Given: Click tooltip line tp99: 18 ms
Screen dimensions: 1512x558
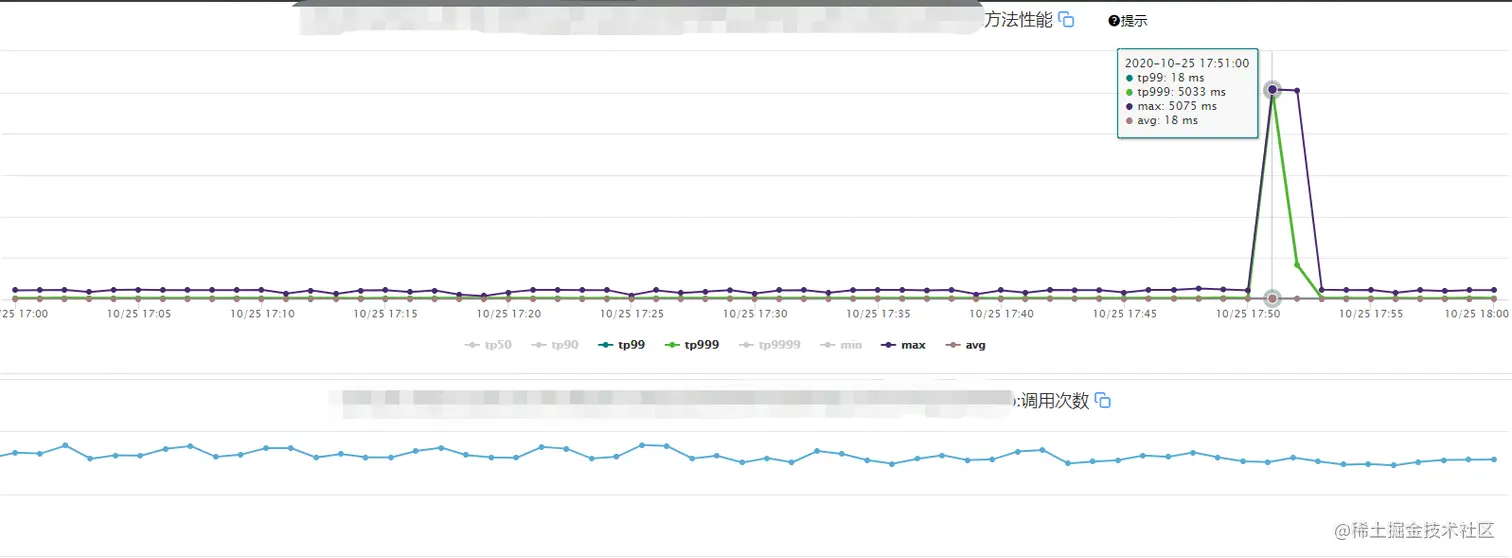Looking at the screenshot, I should 1165,78.
